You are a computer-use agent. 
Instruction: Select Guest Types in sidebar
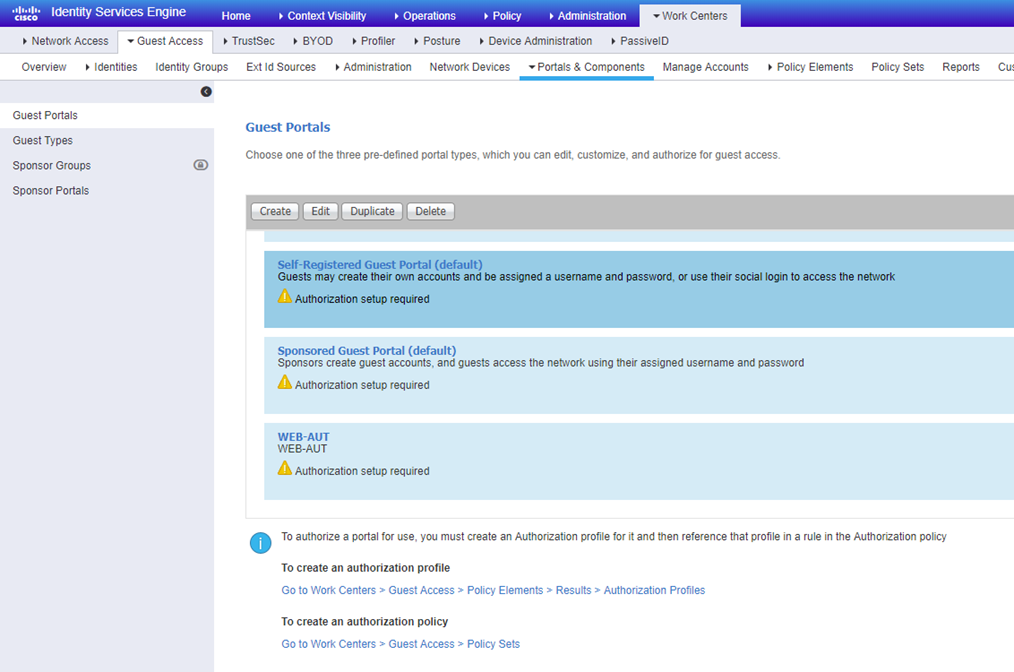click(107, 140)
